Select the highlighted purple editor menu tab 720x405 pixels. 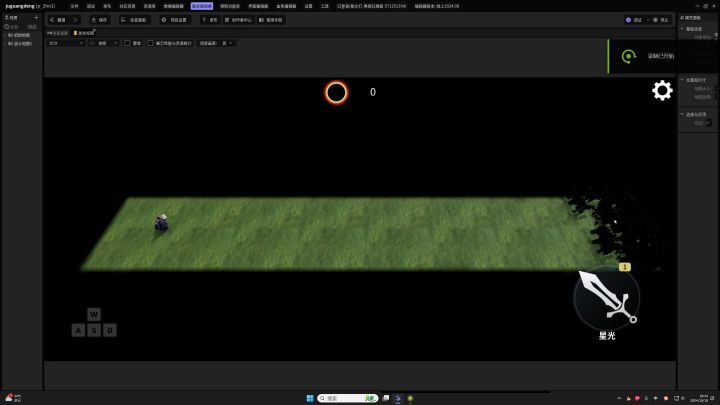click(202, 6)
